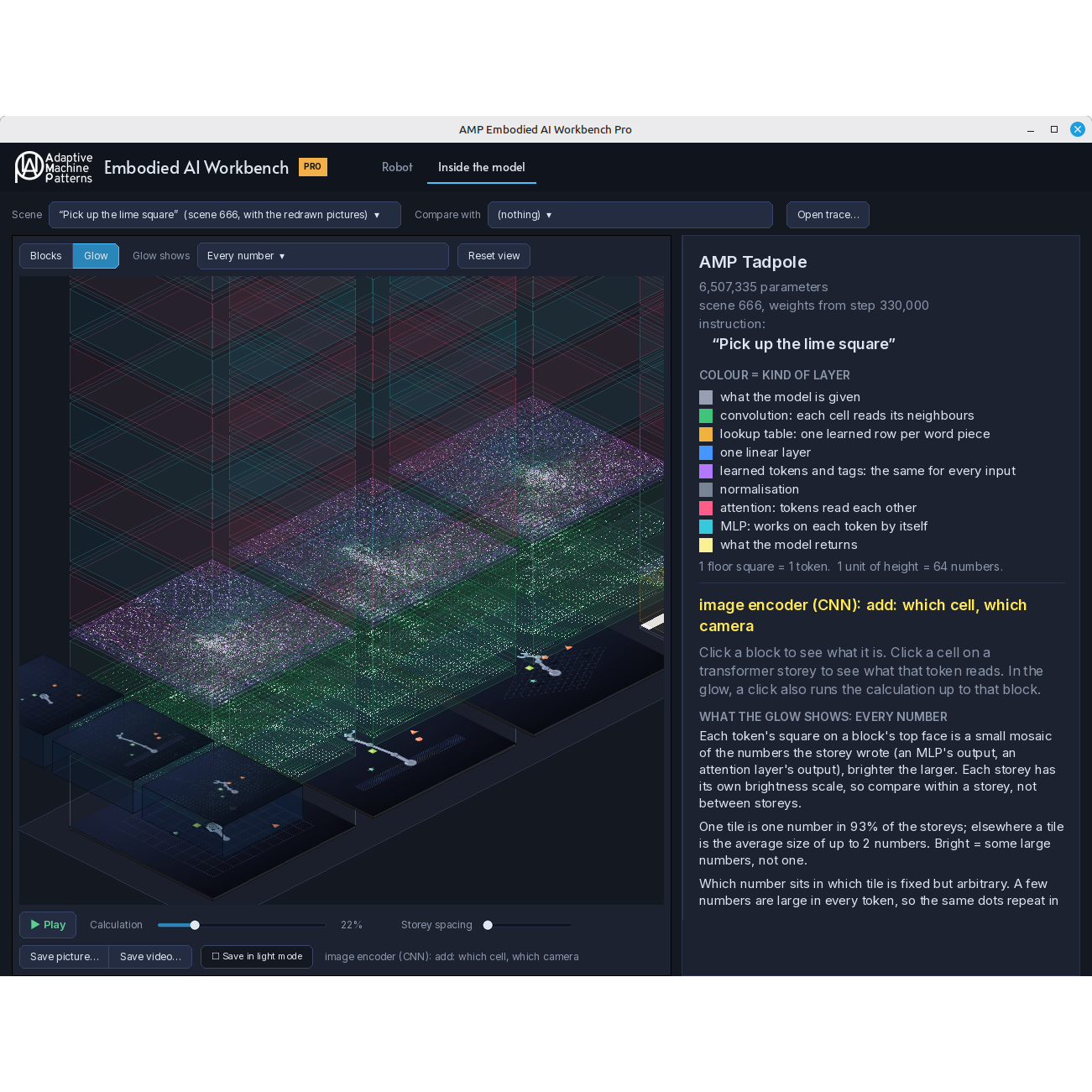Click the green convolution colour swatch
Viewport: 1092px width, 1092px height.
[706, 415]
